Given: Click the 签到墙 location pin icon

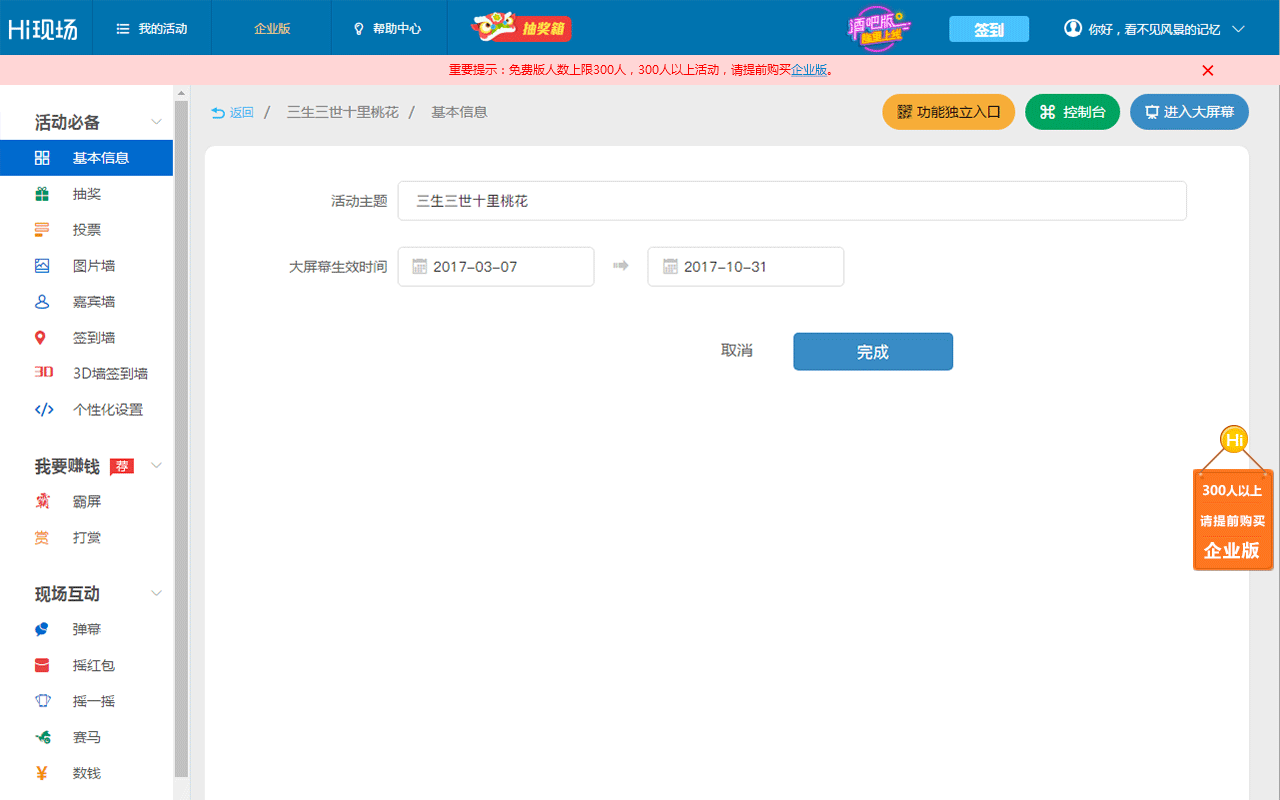Looking at the screenshot, I should pyautogui.click(x=41, y=338).
